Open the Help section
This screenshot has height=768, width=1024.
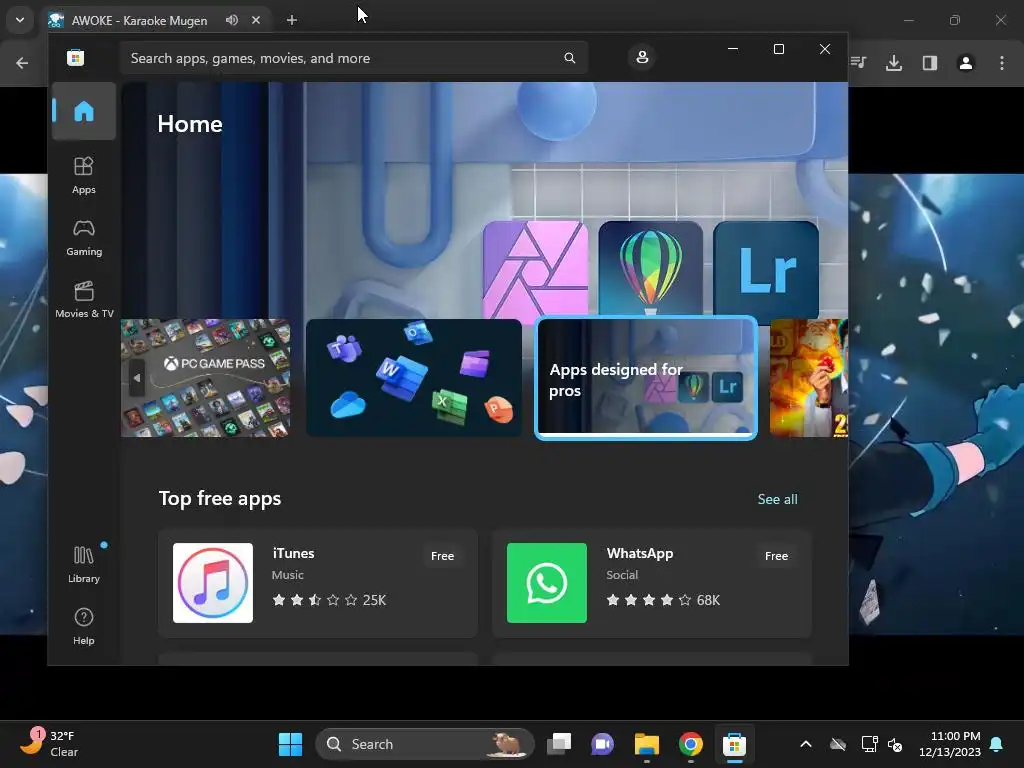pos(84,626)
